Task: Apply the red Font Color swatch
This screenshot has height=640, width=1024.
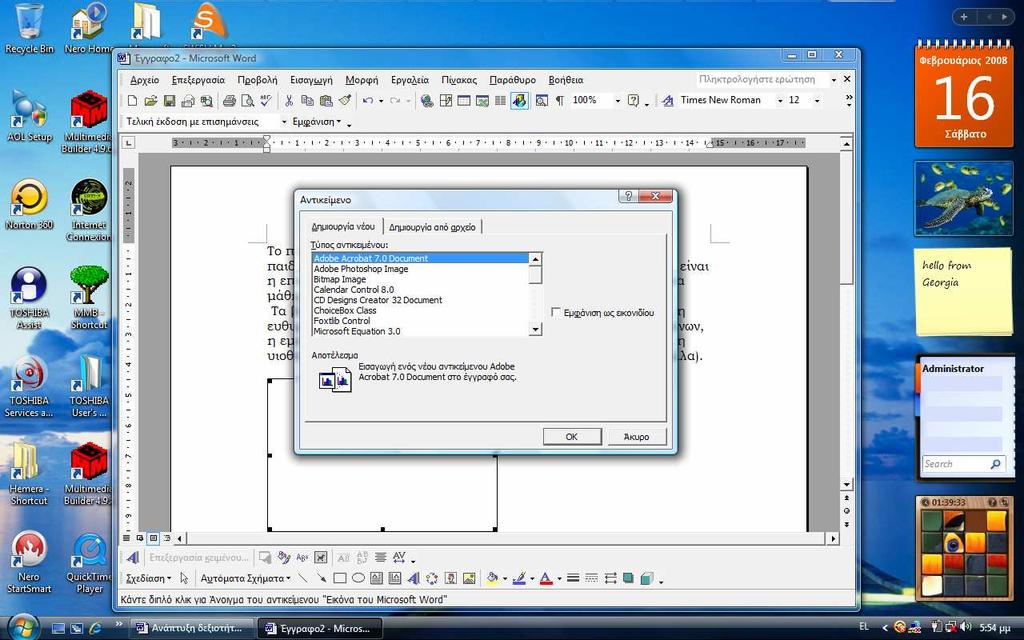Action: pyautogui.click(x=546, y=578)
